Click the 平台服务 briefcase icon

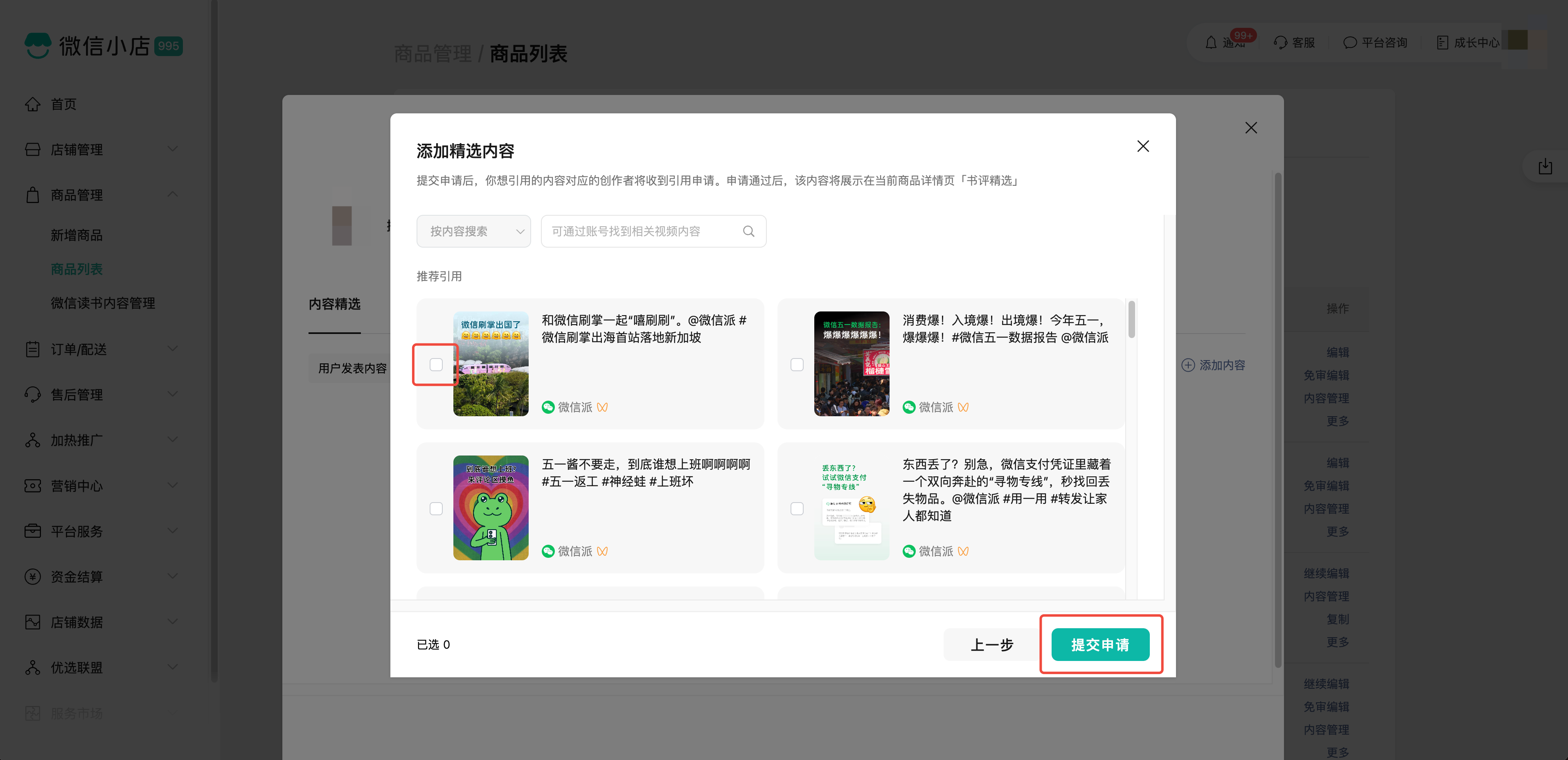(x=33, y=531)
